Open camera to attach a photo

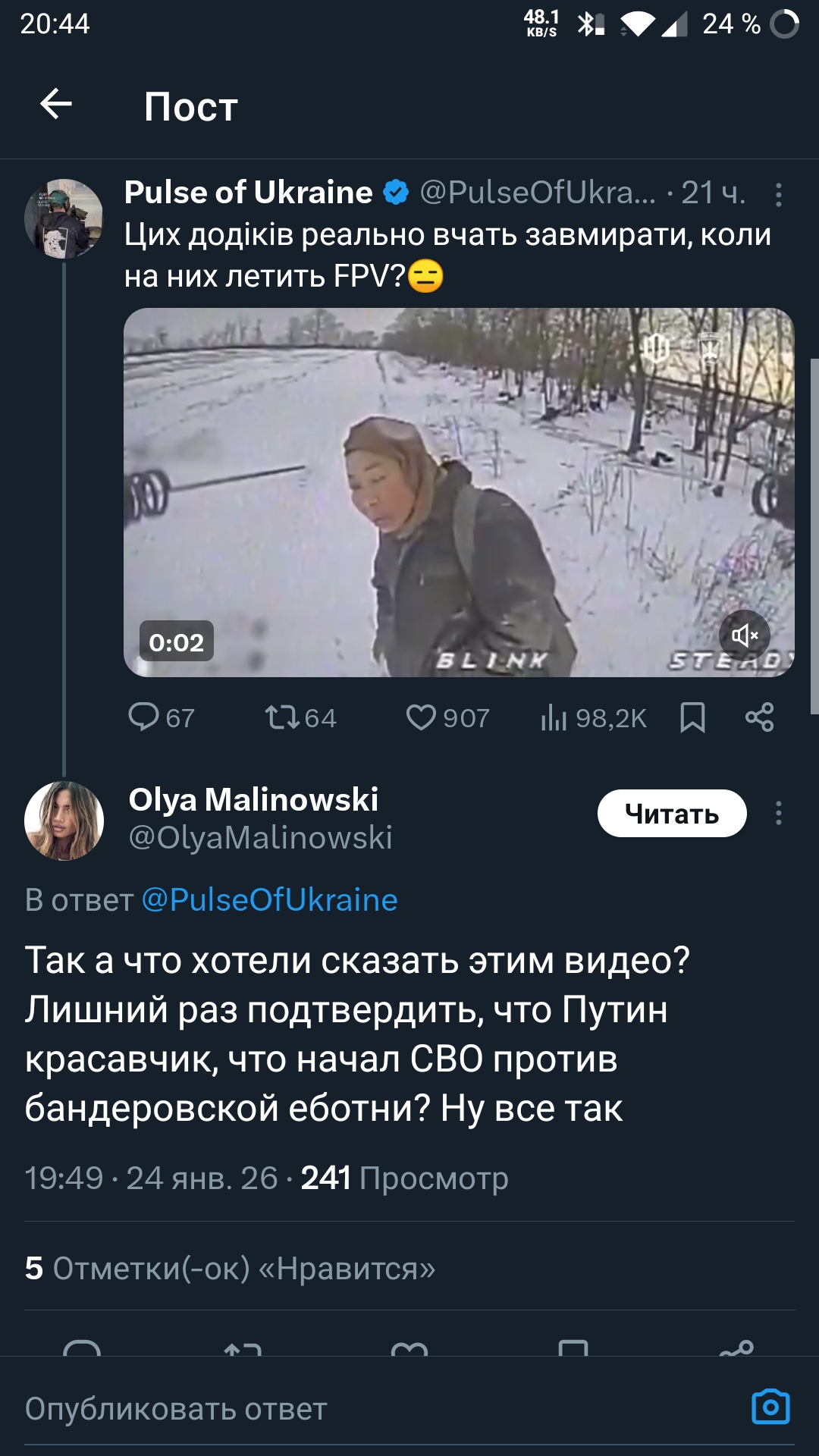(770, 1407)
